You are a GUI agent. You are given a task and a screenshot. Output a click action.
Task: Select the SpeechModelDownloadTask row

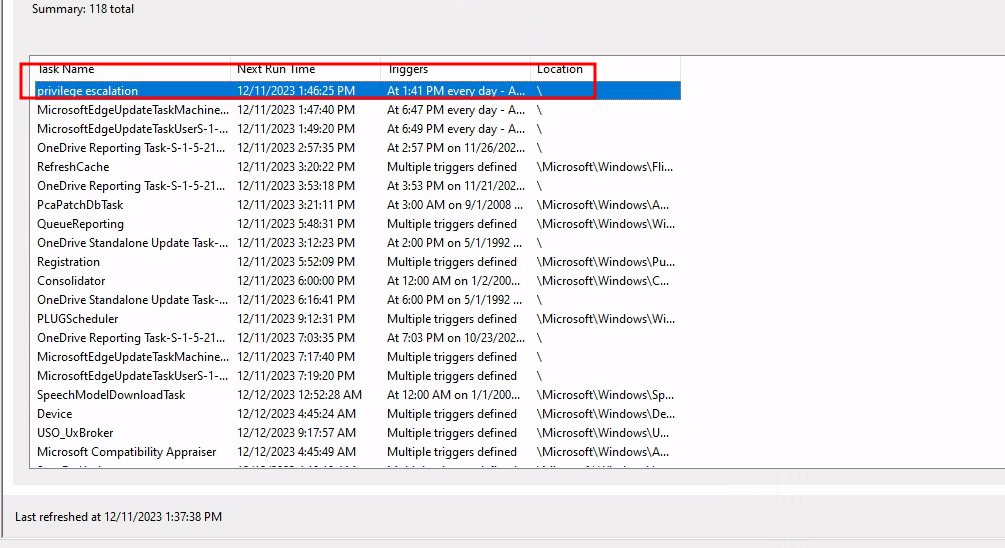111,395
